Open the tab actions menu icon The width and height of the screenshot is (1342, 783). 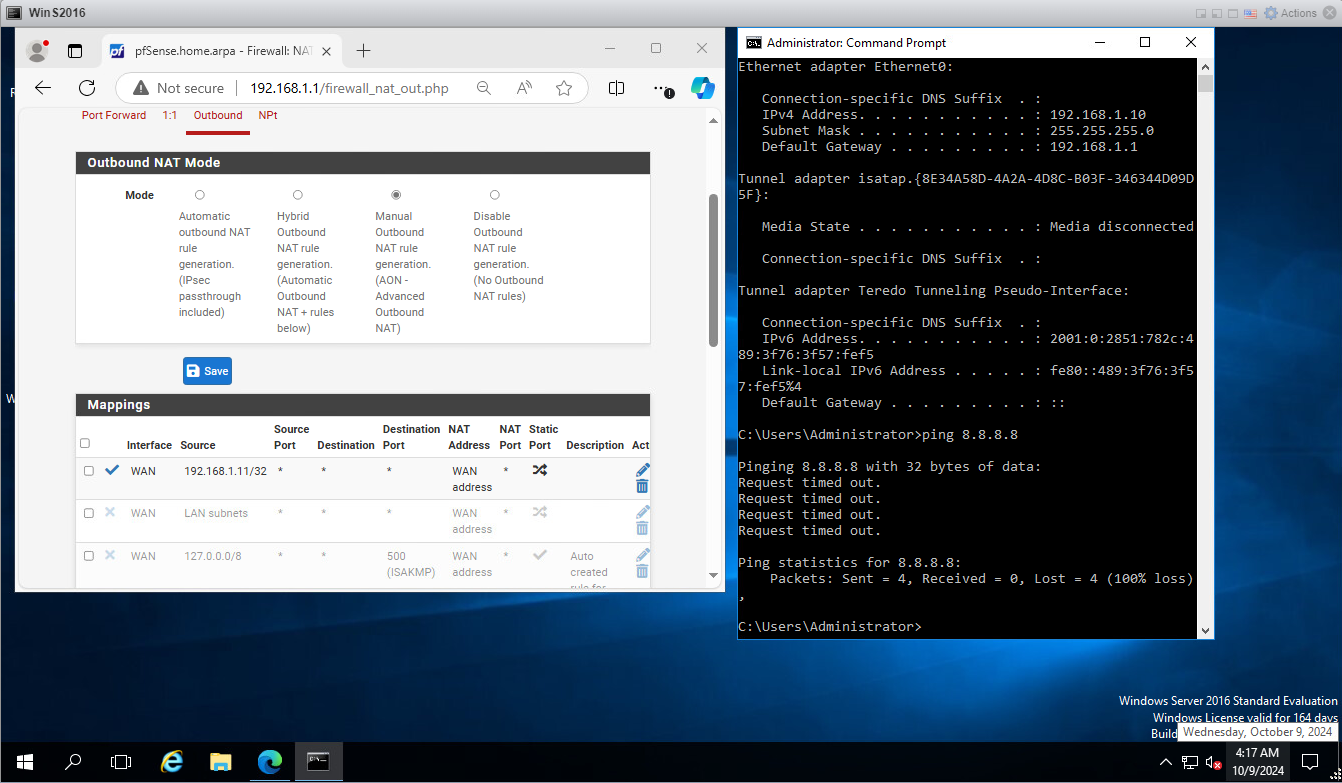[x=75, y=50]
